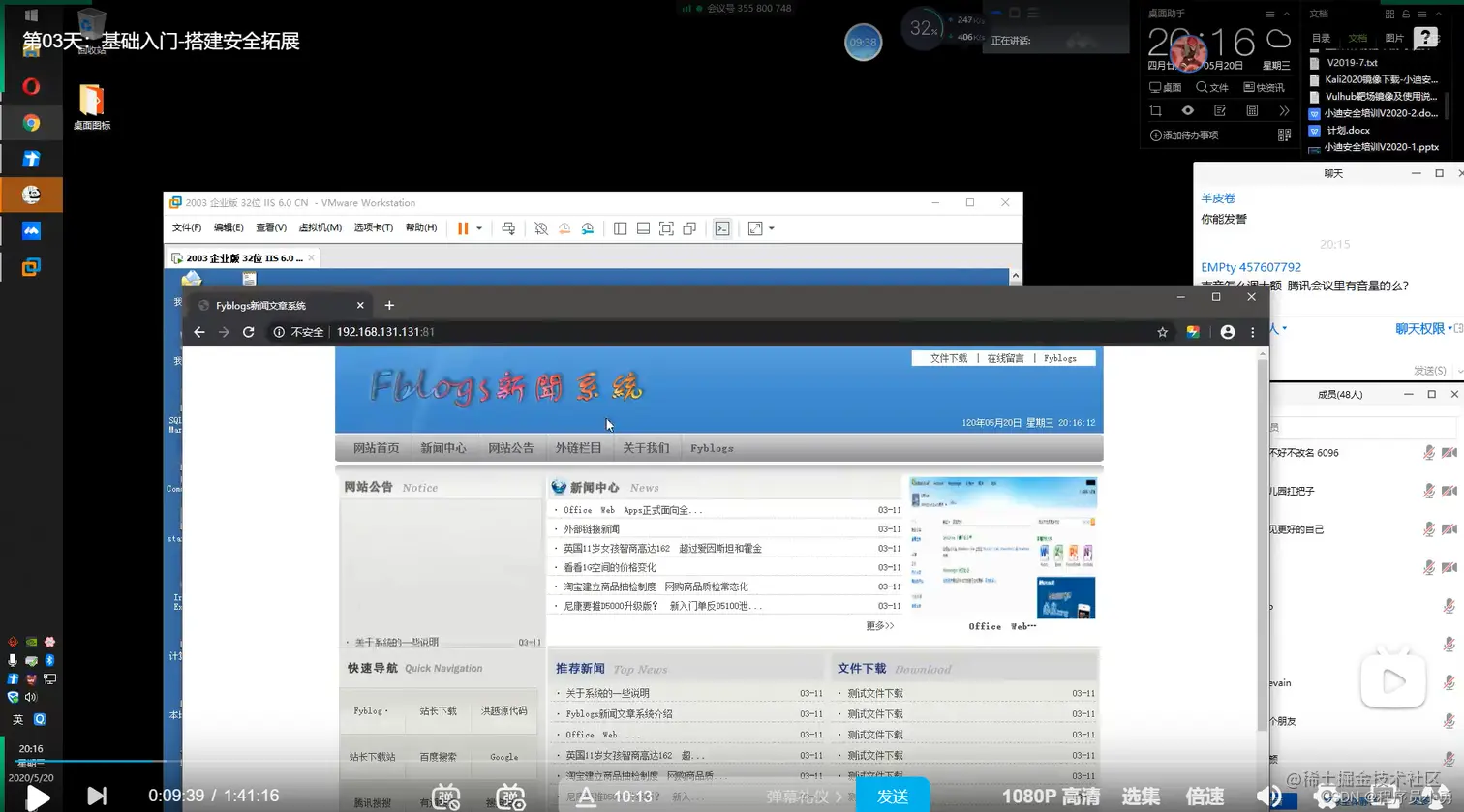The image size is (1464, 812).
Task: Click the 在线留言 link in page header
Action: pos(1006,358)
